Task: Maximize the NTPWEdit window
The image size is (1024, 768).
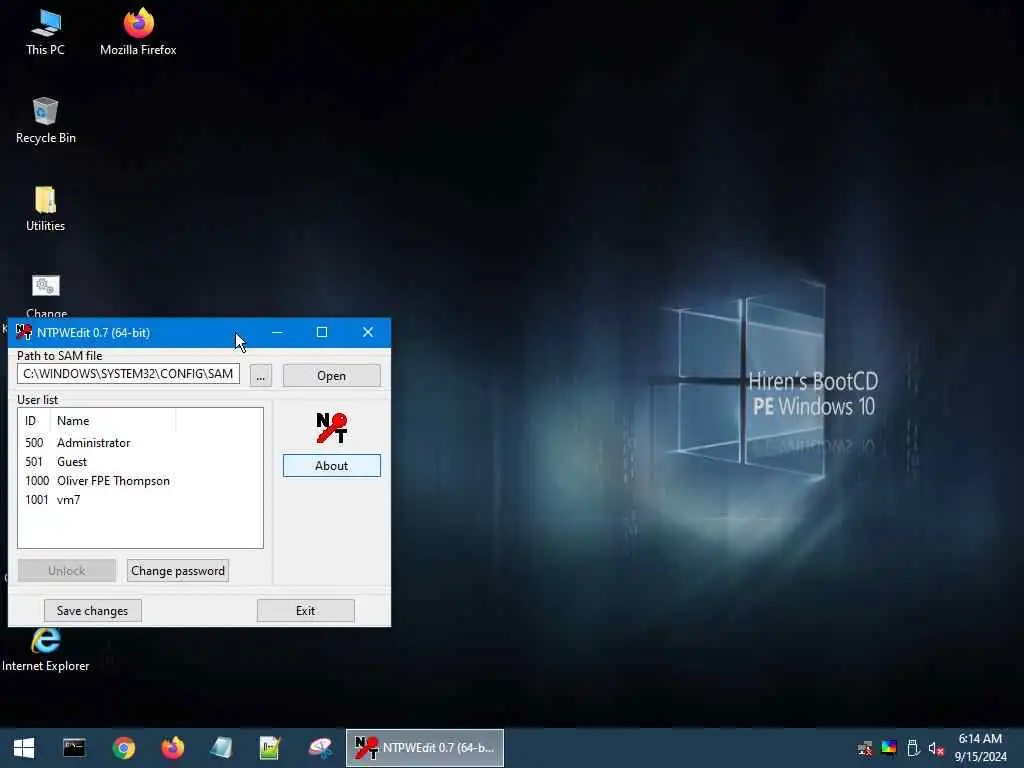Action: (322, 332)
